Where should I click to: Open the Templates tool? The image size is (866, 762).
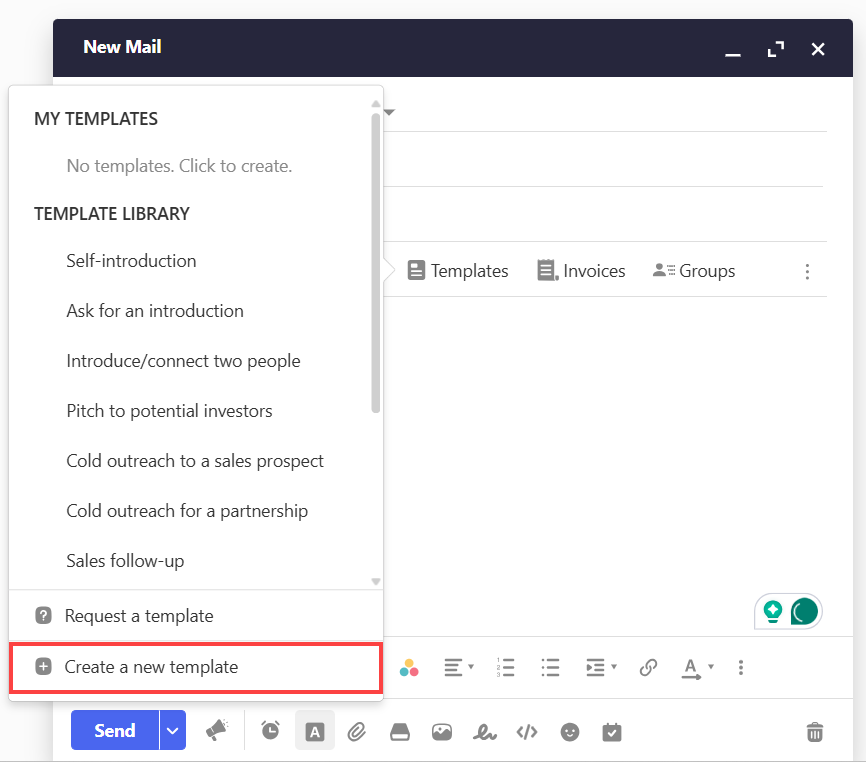click(458, 271)
